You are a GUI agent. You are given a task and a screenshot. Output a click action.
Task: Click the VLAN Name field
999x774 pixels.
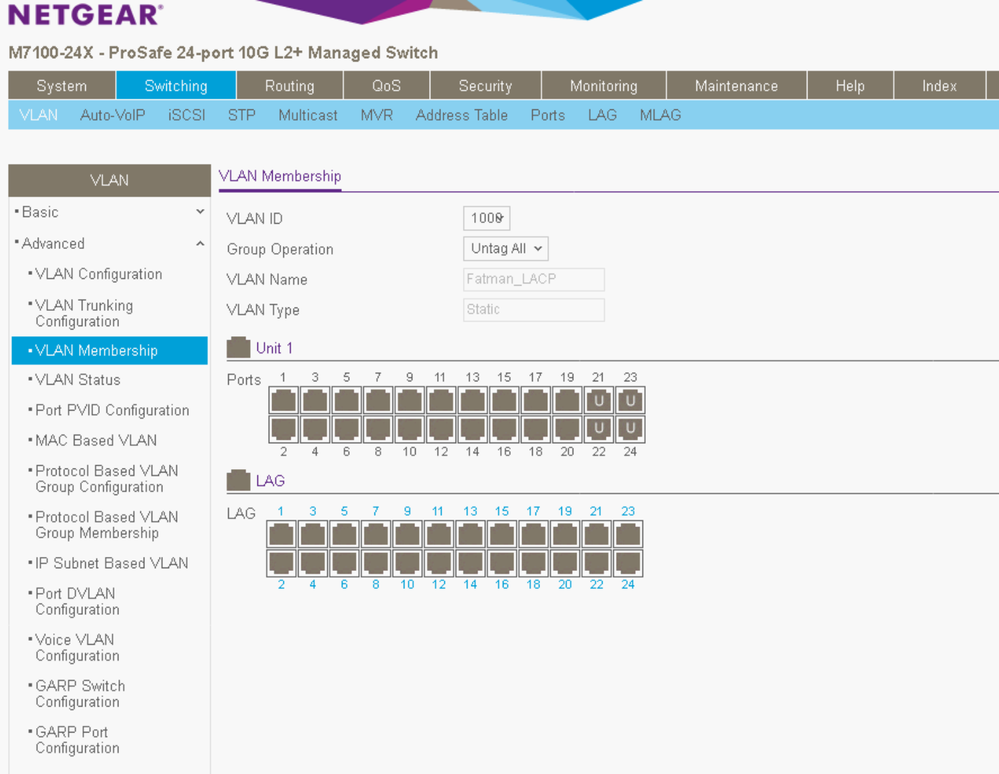tap(534, 279)
